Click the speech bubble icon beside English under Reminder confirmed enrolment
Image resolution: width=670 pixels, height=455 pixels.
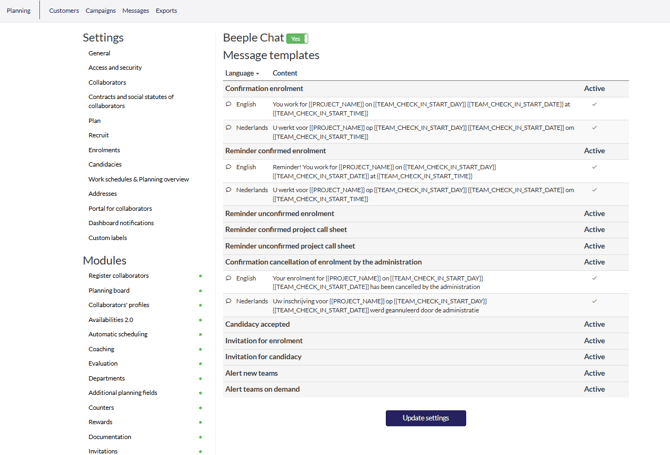tap(229, 167)
